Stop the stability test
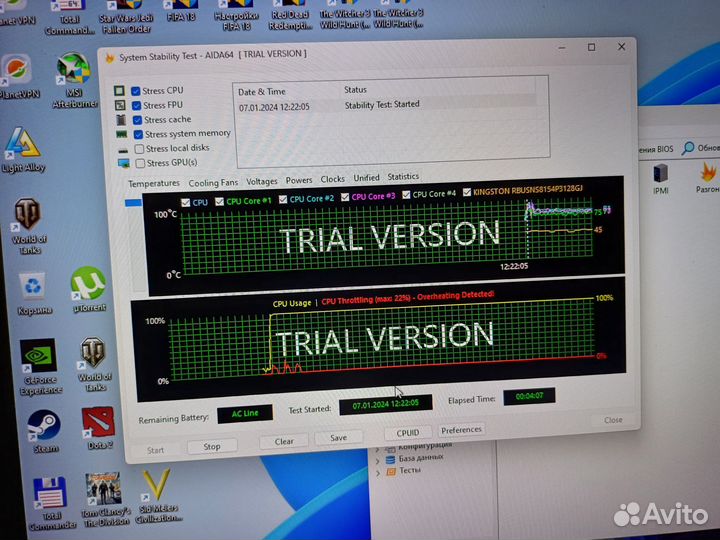The width and height of the screenshot is (720, 540). click(x=212, y=446)
